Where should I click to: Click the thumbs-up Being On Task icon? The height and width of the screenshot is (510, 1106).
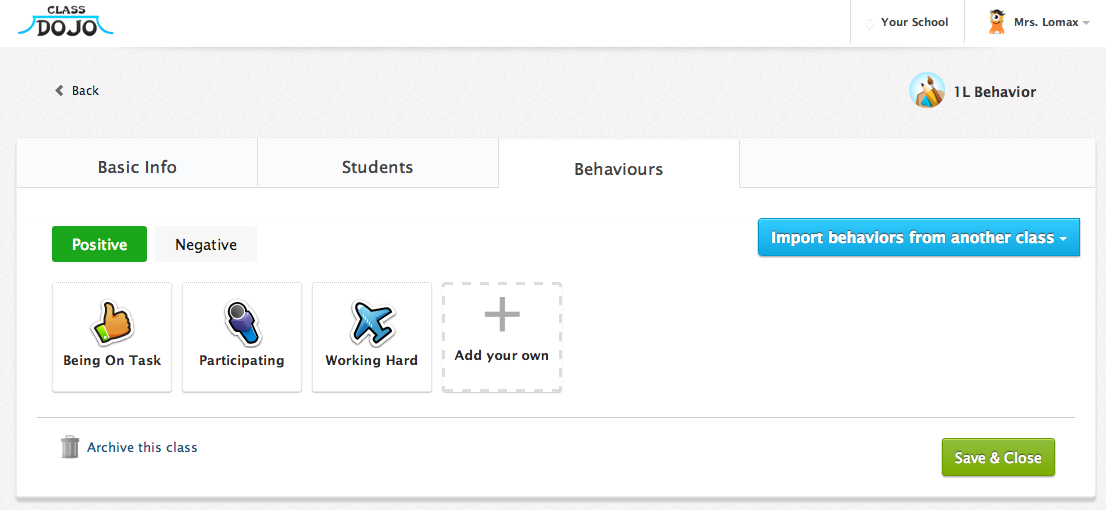(112, 323)
